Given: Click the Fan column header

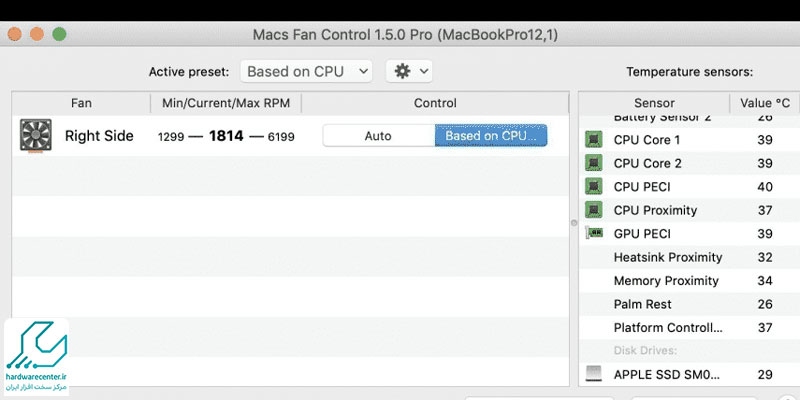Looking at the screenshot, I should click(81, 103).
